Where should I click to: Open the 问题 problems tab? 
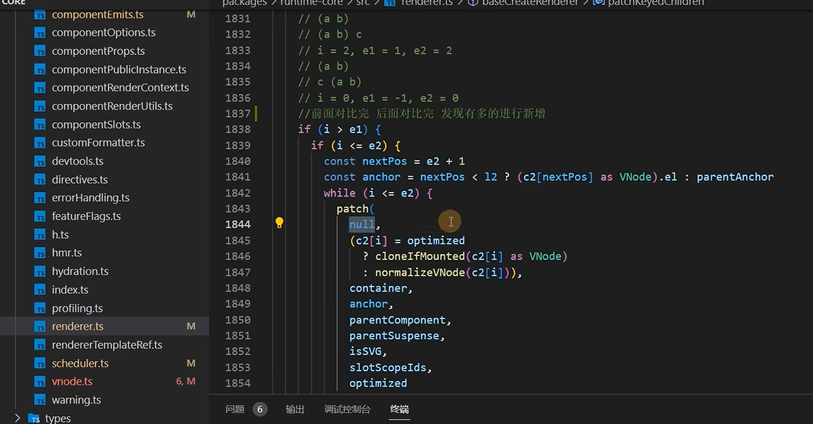tap(235, 409)
